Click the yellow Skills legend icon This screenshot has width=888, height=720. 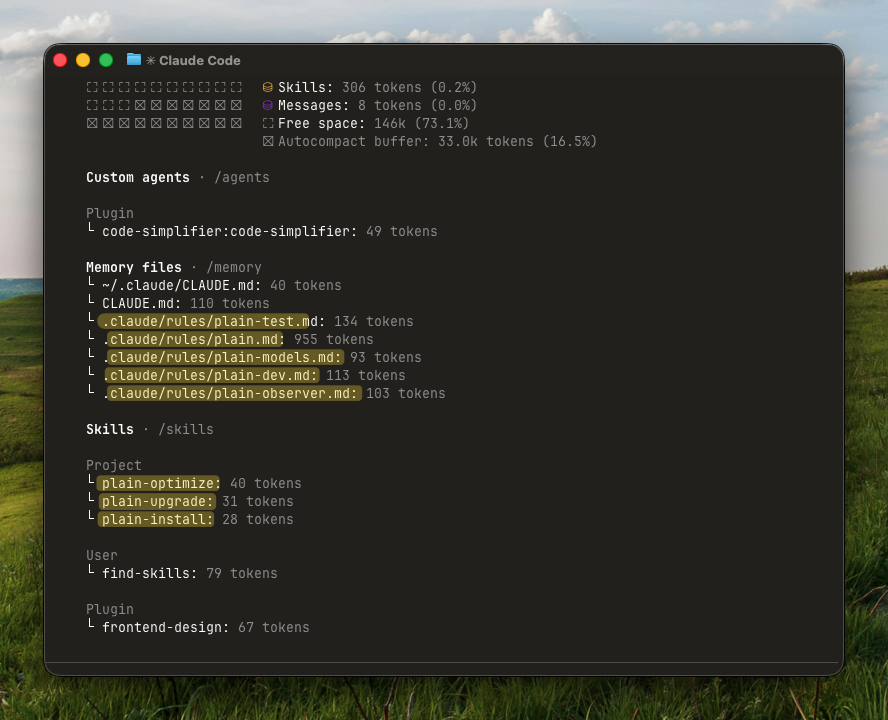(267, 88)
